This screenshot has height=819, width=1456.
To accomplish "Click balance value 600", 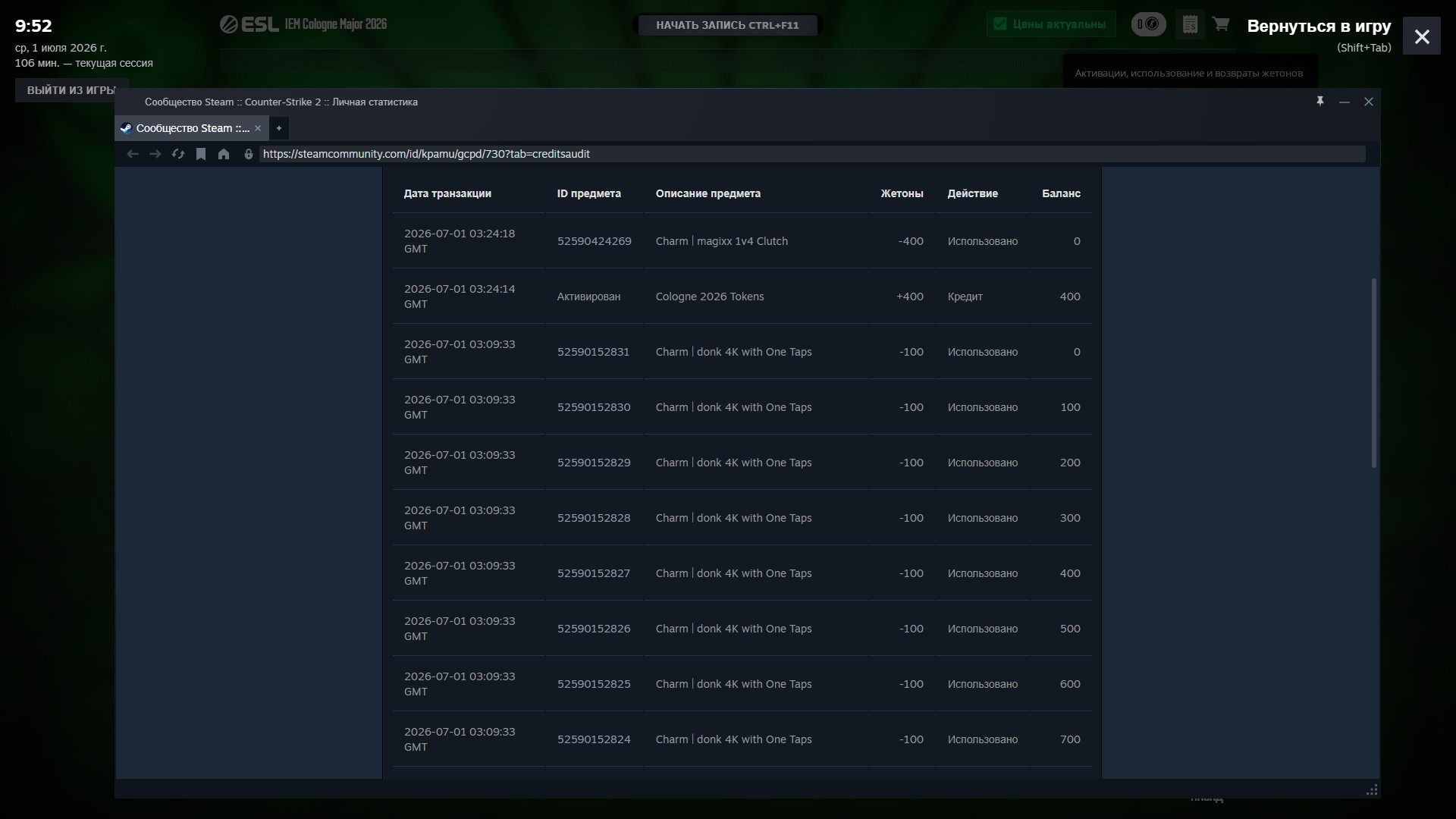I will 1070,684.
